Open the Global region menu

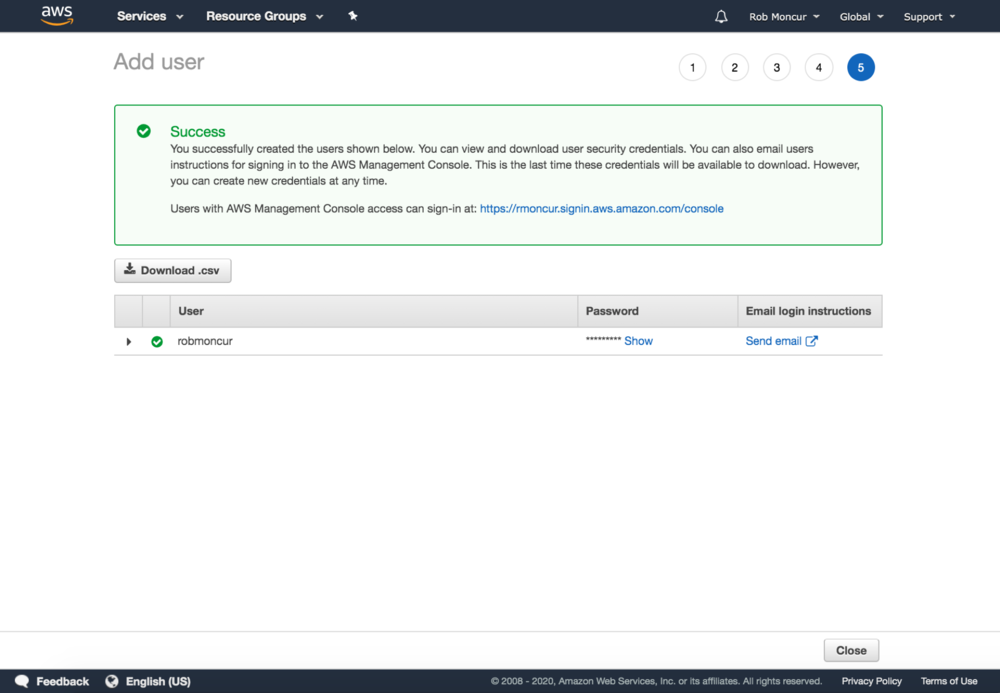point(861,17)
